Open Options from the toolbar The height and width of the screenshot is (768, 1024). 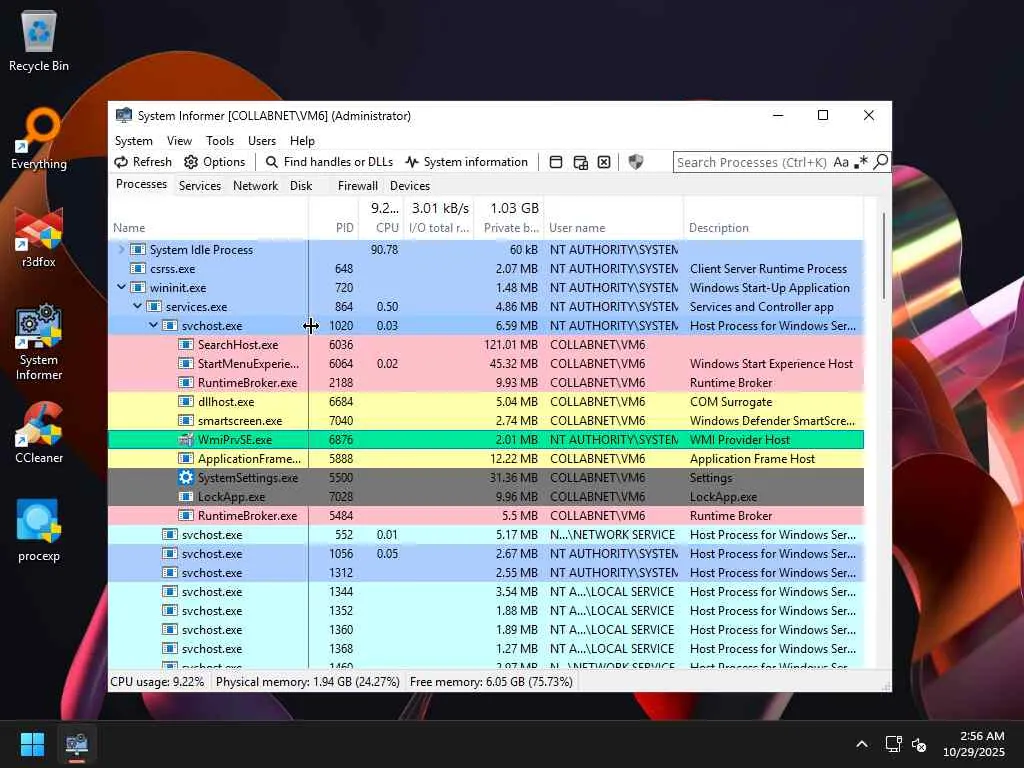214,162
